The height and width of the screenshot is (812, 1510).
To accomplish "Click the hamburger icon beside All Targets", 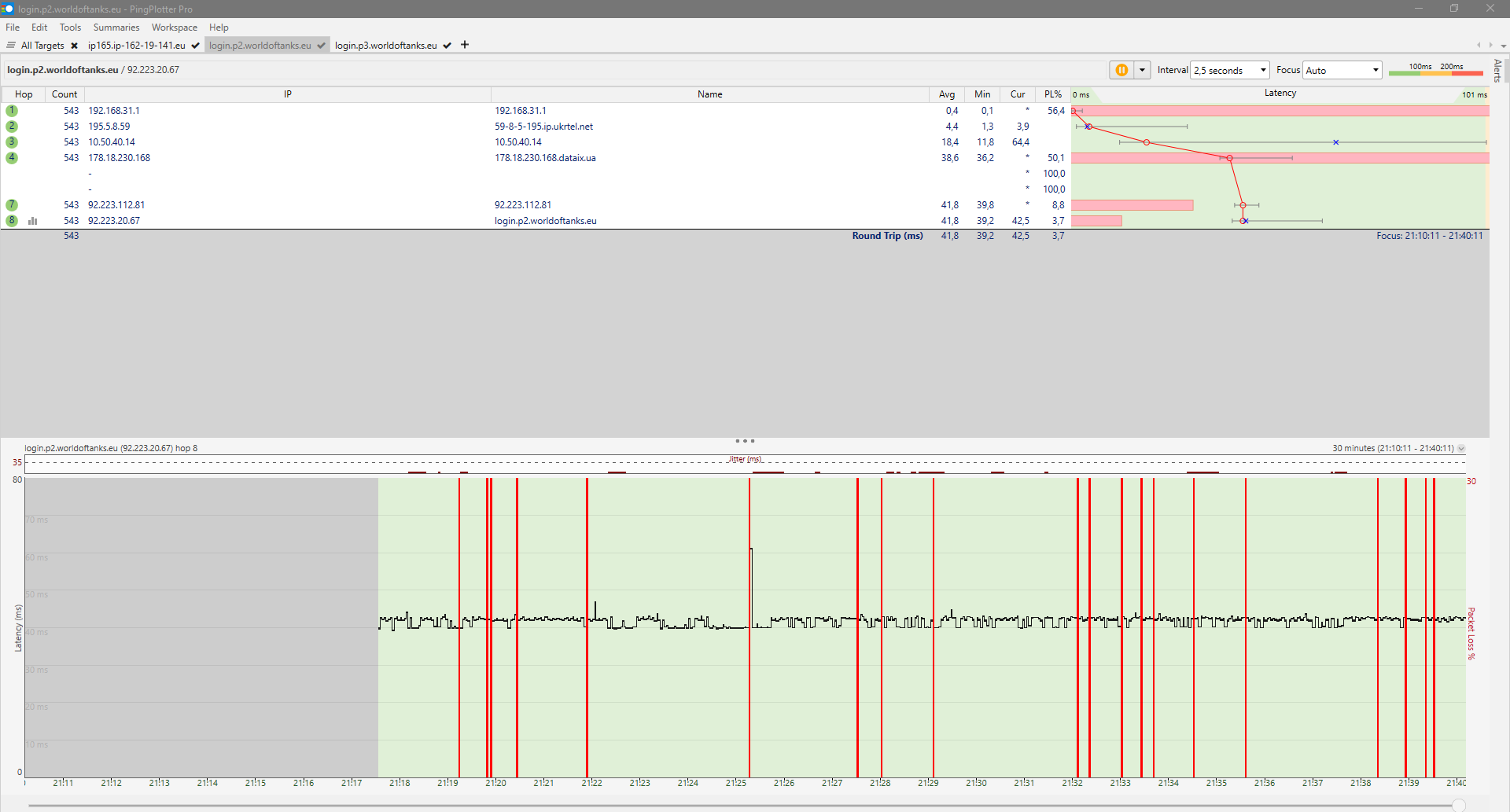I will (x=11, y=45).
